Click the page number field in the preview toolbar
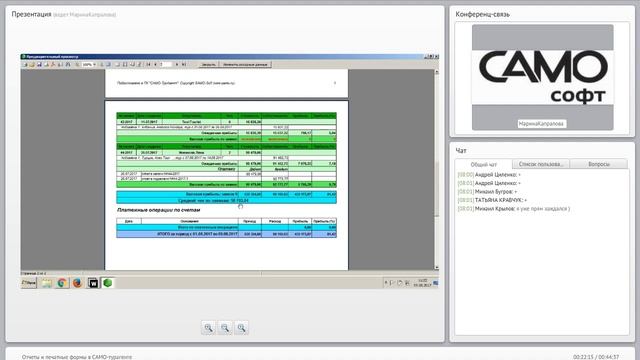This screenshot has width=640, height=360. (x=166, y=64)
